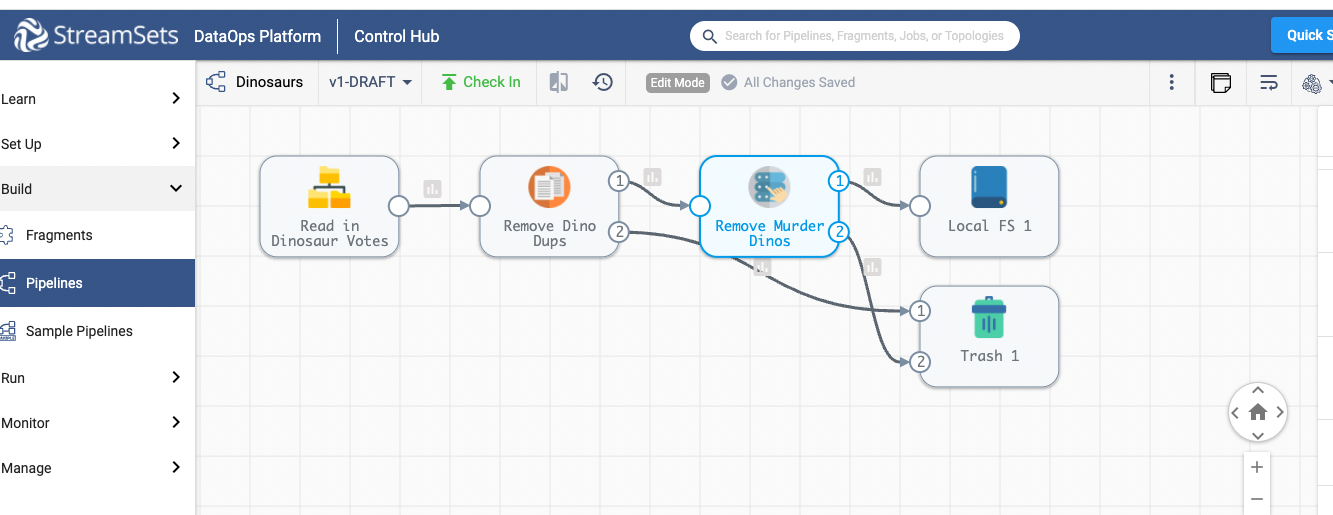Select the Remove Murder Dinos stage
The height and width of the screenshot is (515, 1333).
[x=769, y=206]
